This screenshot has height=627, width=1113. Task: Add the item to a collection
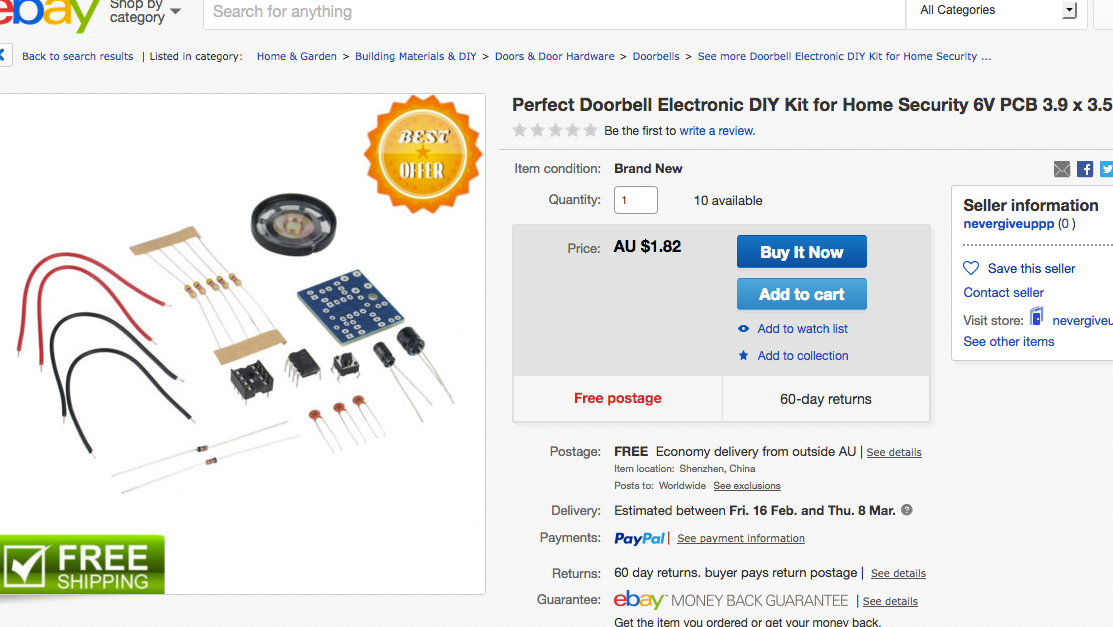[802, 355]
